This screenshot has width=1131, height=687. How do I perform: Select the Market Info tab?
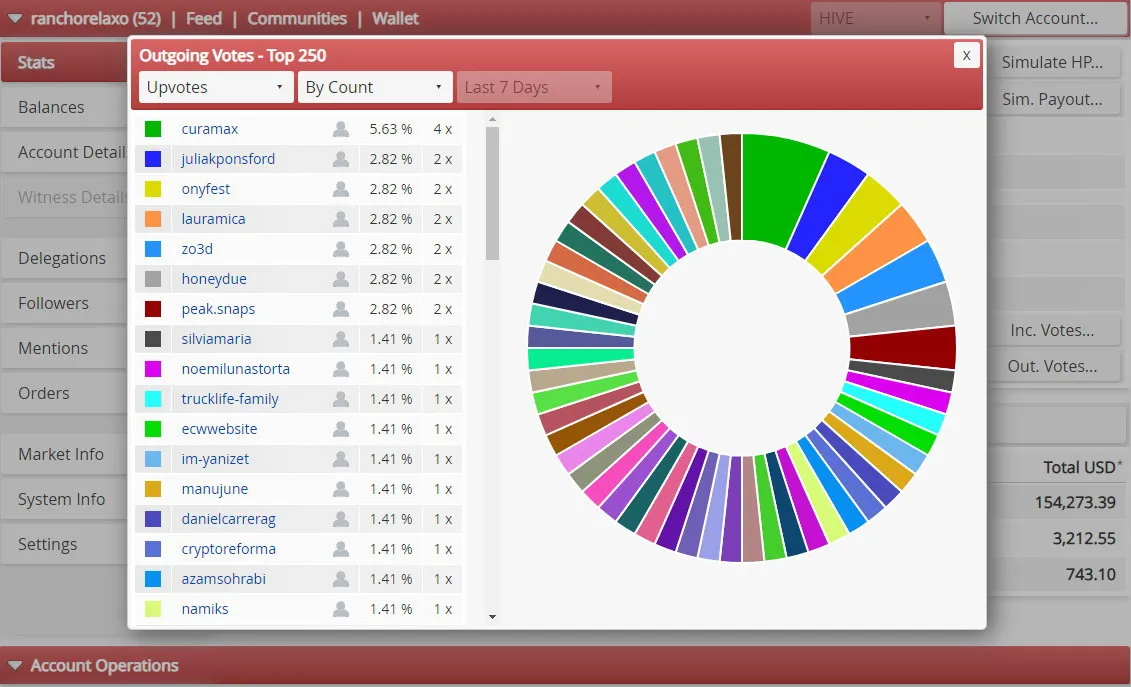[x=65, y=454]
